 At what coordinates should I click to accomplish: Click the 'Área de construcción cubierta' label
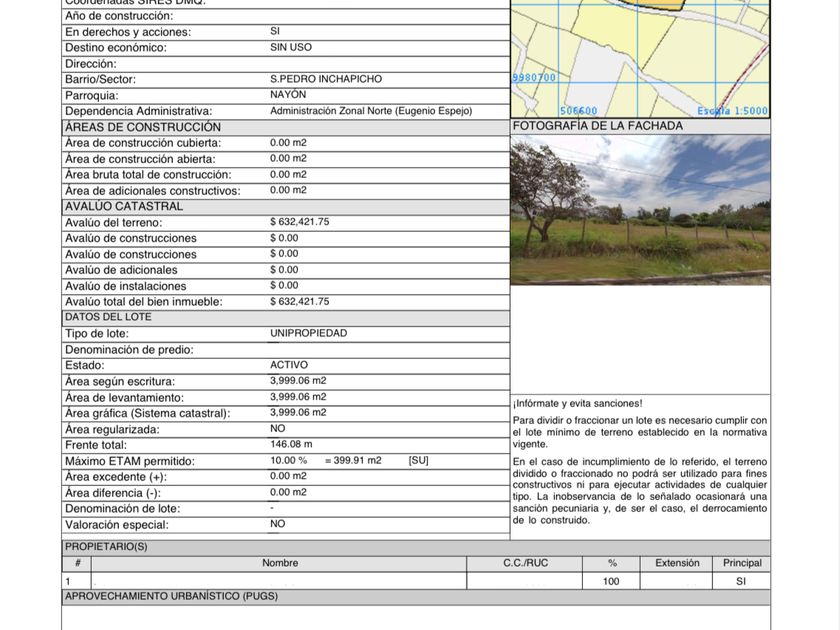pos(143,143)
